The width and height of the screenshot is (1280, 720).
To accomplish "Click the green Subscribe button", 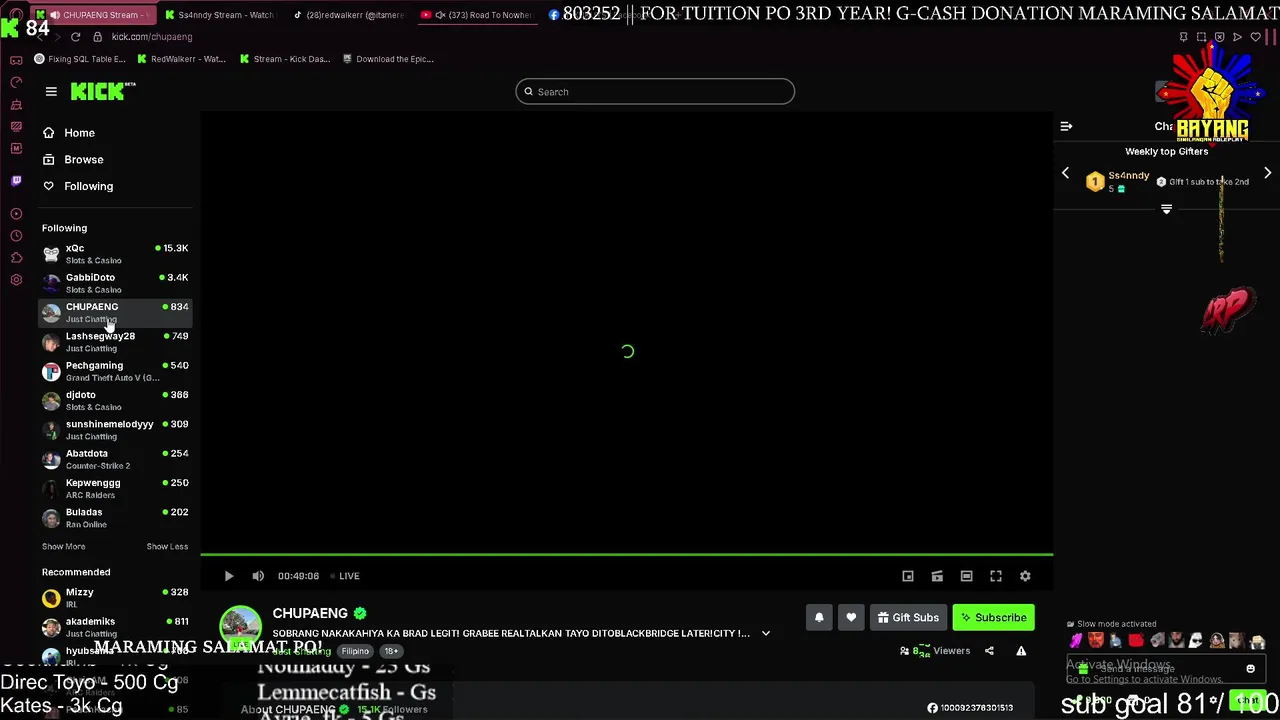I will (993, 618).
